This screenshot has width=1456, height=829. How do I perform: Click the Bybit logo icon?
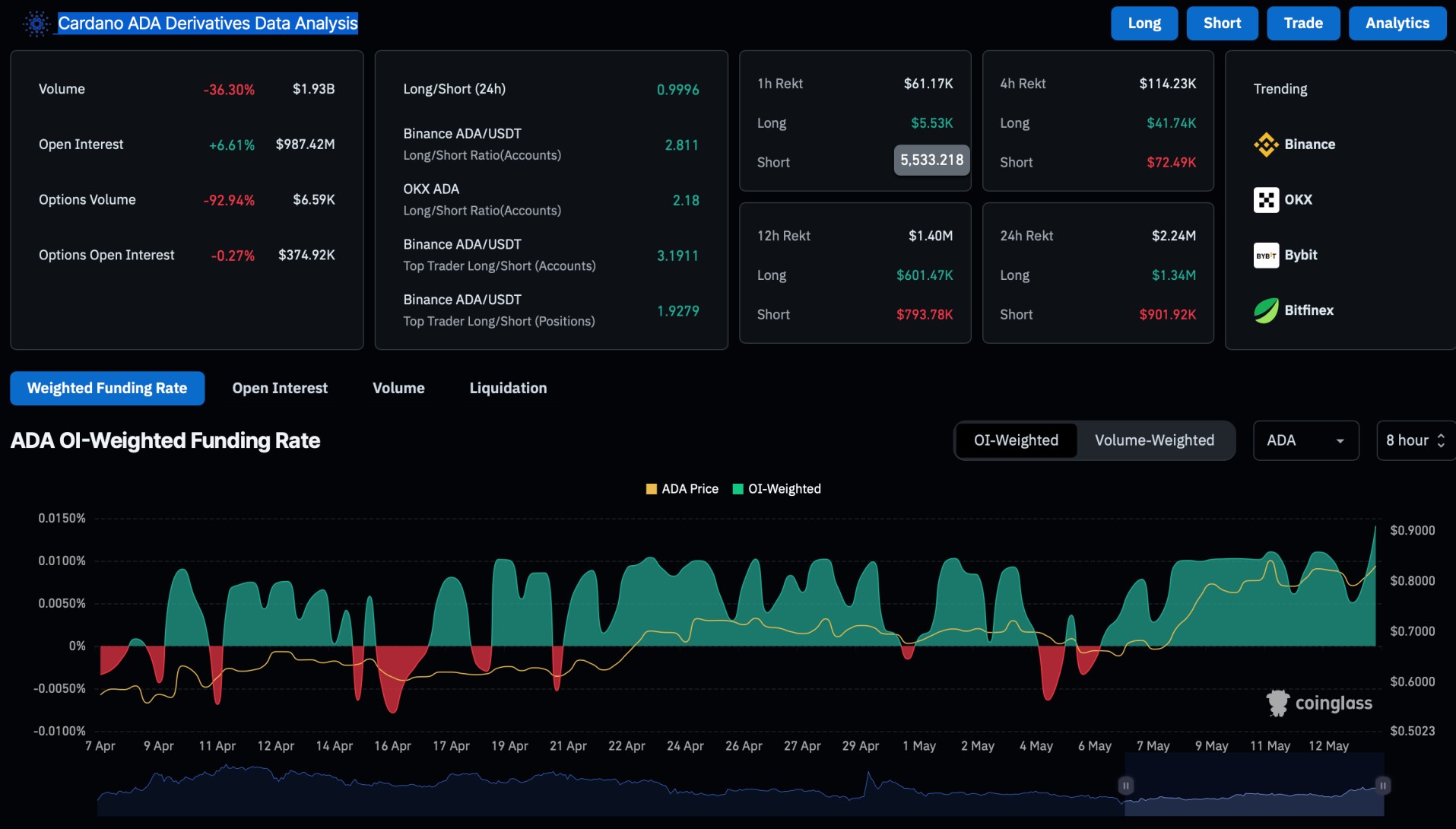click(x=1266, y=256)
